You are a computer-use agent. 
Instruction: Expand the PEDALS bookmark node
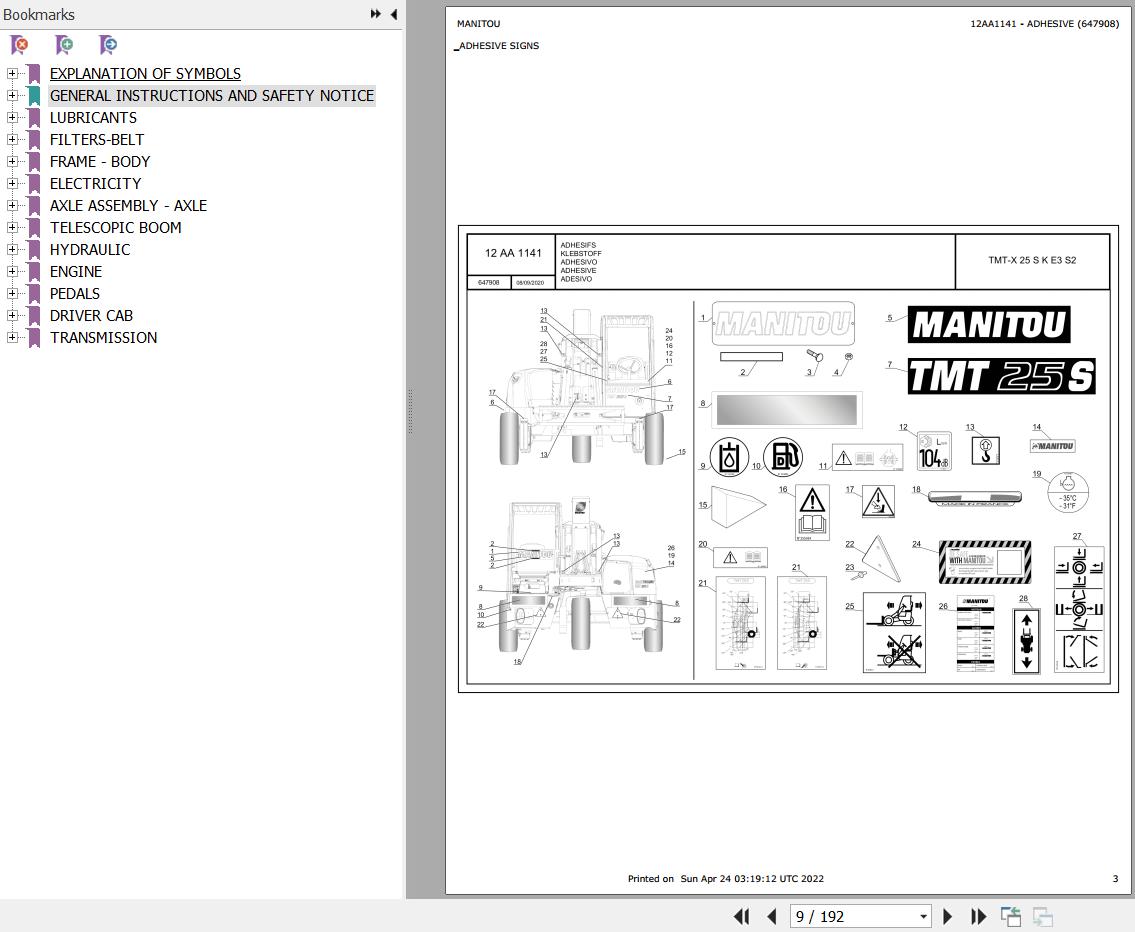point(12,294)
